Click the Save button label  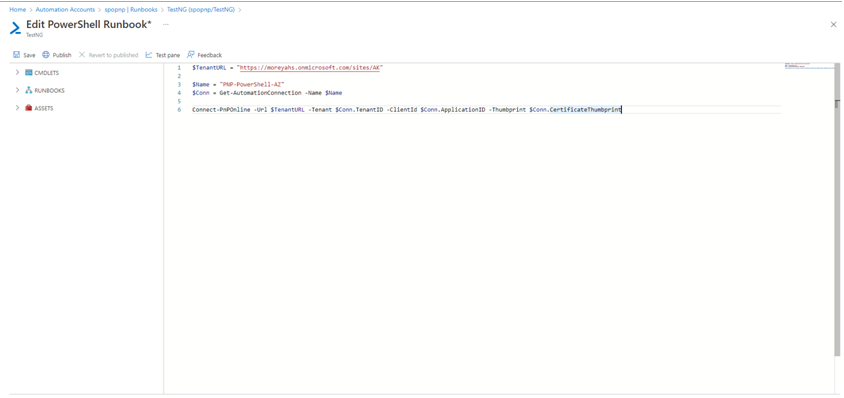tap(29, 55)
